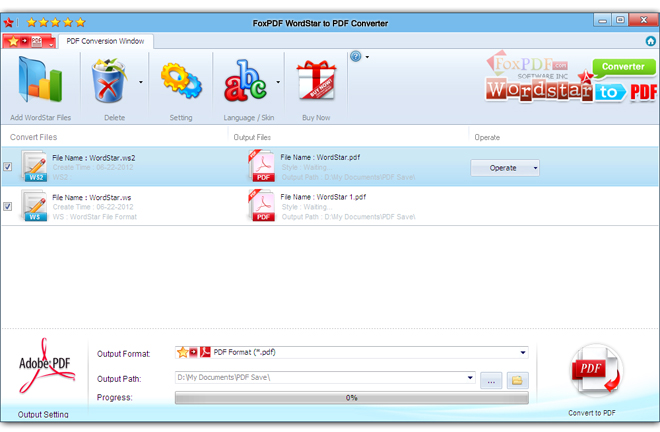The height and width of the screenshot is (432, 660).
Task: Uncheck the WordStar.ws file checkbox
Action: pyautogui.click(x=8, y=206)
